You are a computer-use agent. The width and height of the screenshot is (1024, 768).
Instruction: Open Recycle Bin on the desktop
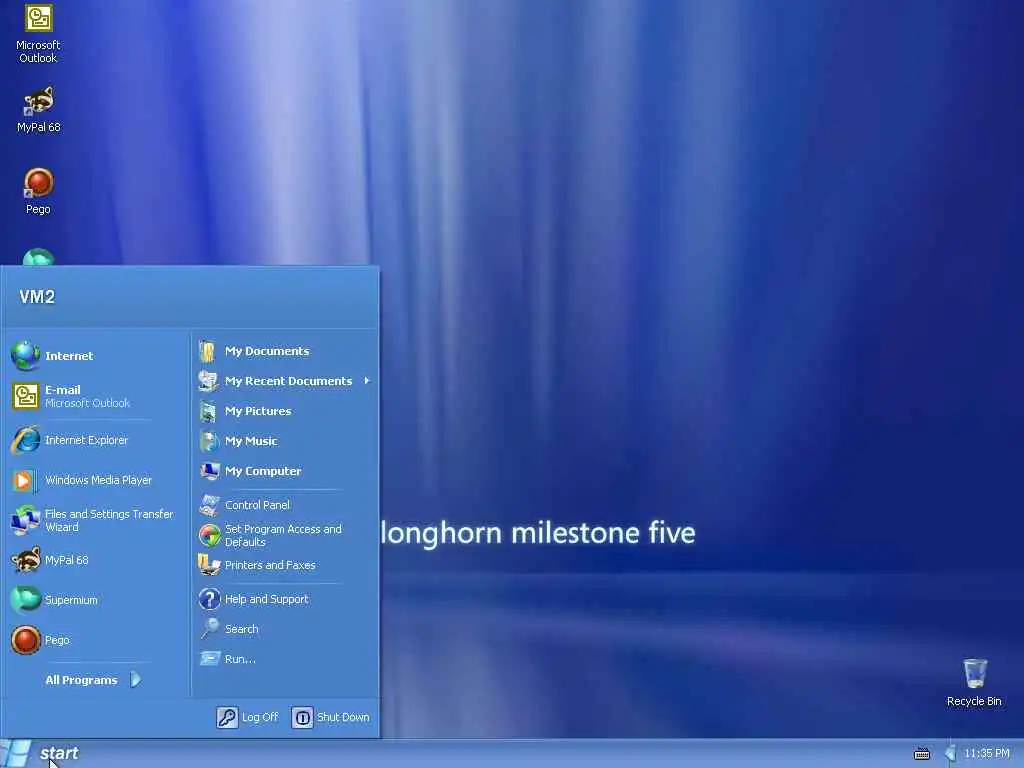(x=974, y=682)
